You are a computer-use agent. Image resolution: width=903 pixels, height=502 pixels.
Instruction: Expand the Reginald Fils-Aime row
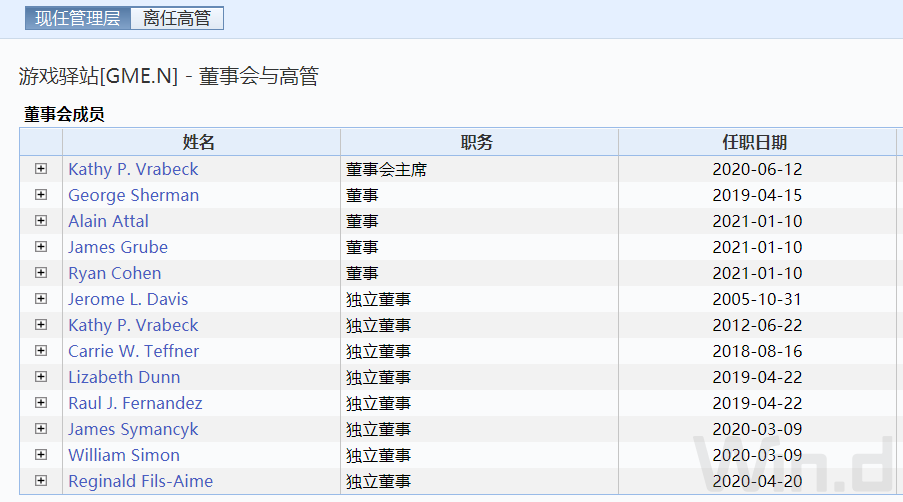[41, 480]
